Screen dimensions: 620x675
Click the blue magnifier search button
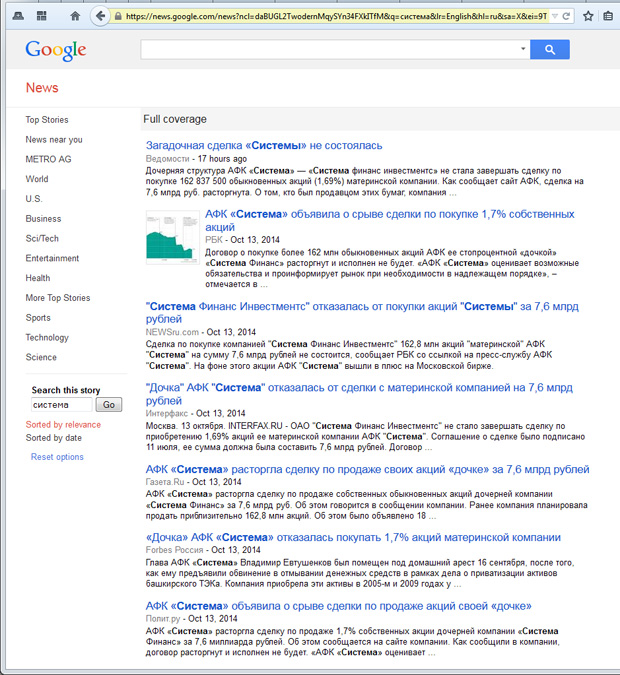pos(550,50)
